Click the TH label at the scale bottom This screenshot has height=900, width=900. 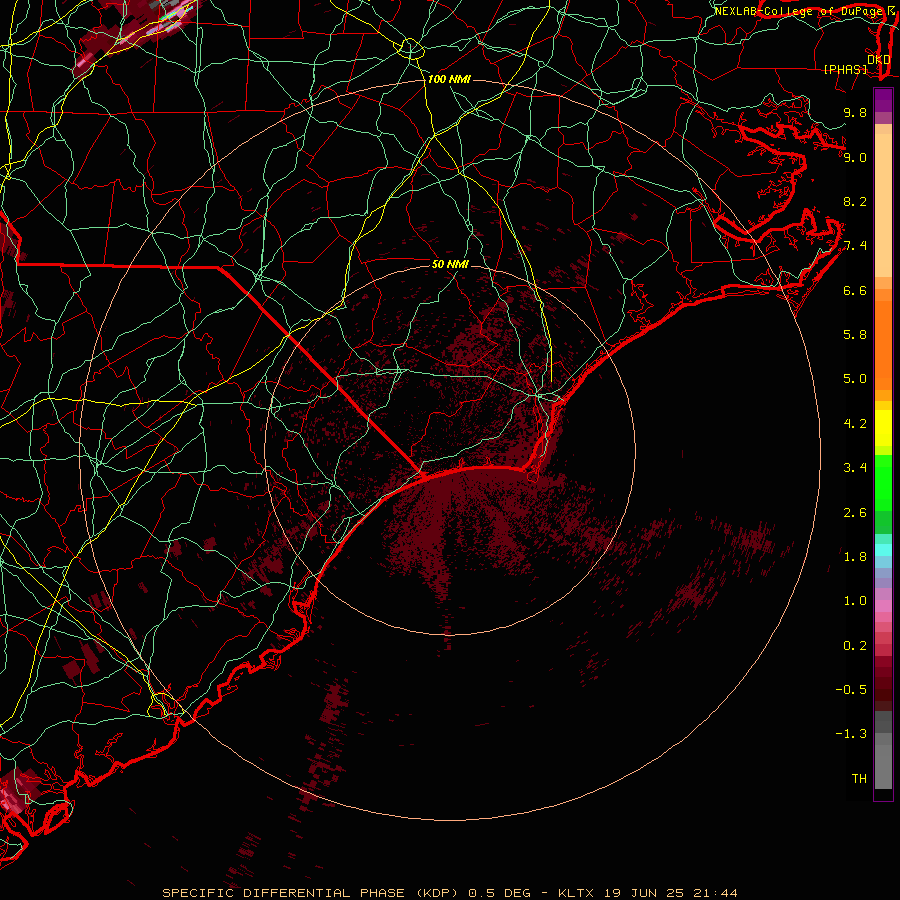tap(859, 779)
